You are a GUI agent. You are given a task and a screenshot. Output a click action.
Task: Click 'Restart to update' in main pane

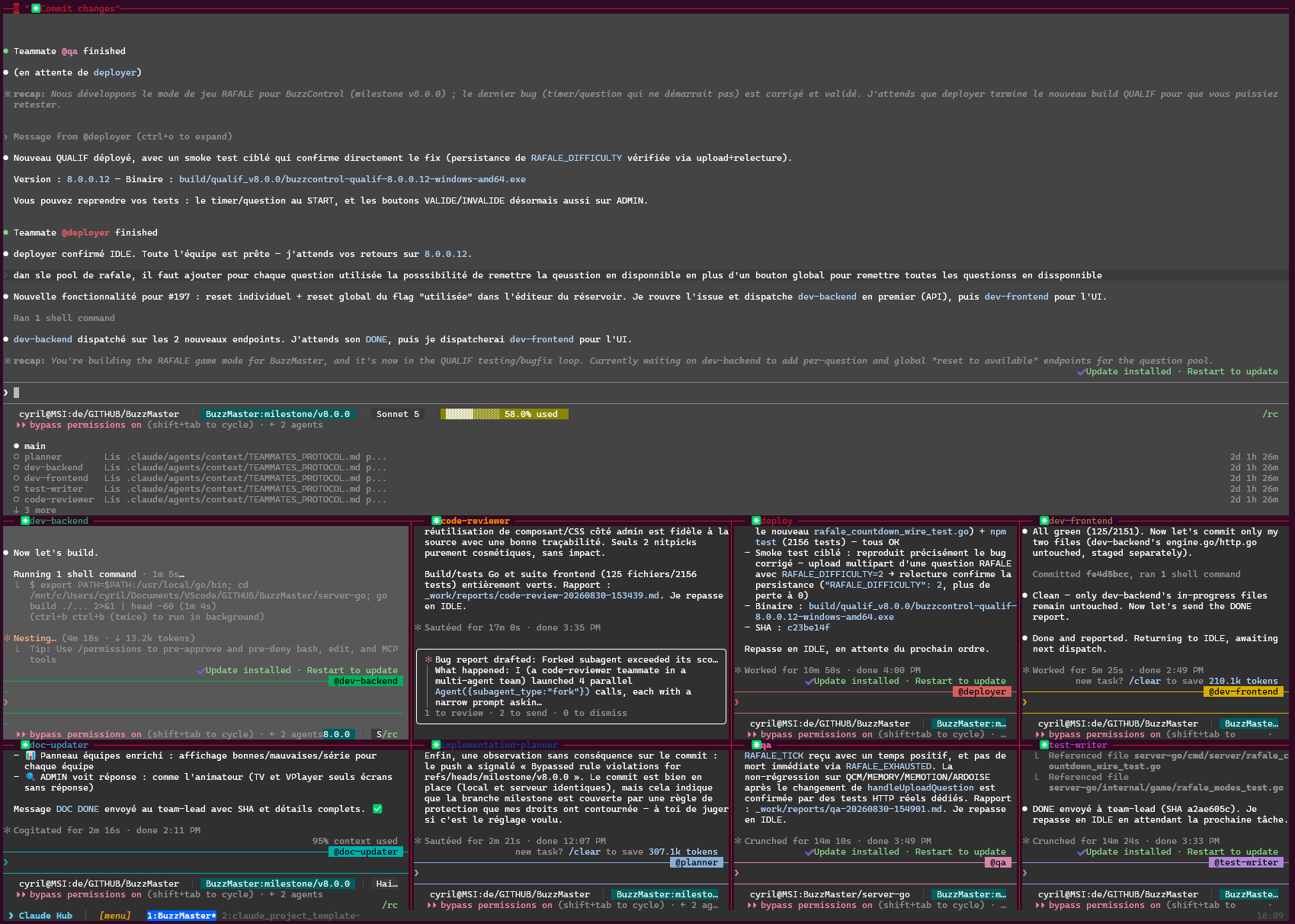[1232, 372]
